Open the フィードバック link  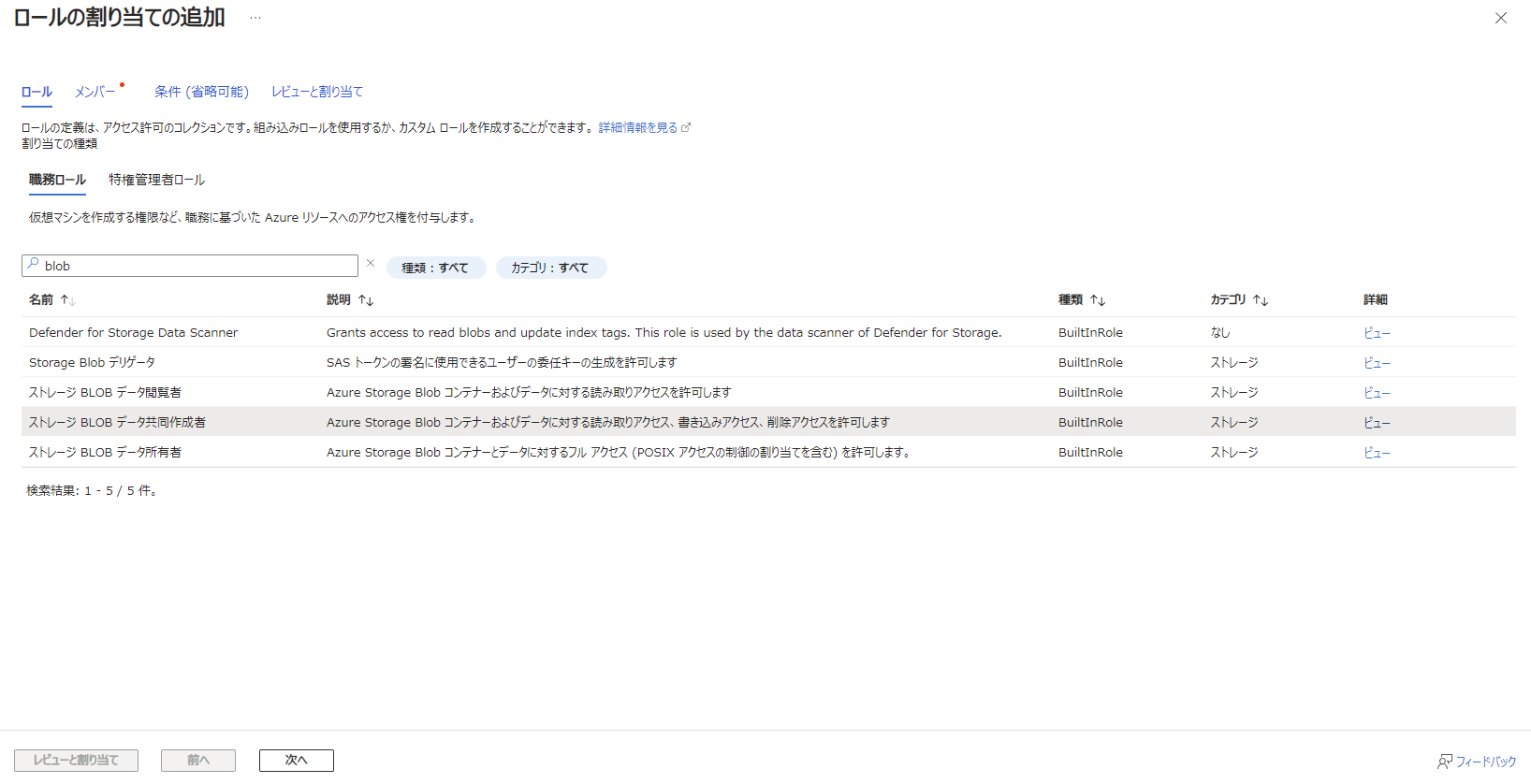point(1486,762)
